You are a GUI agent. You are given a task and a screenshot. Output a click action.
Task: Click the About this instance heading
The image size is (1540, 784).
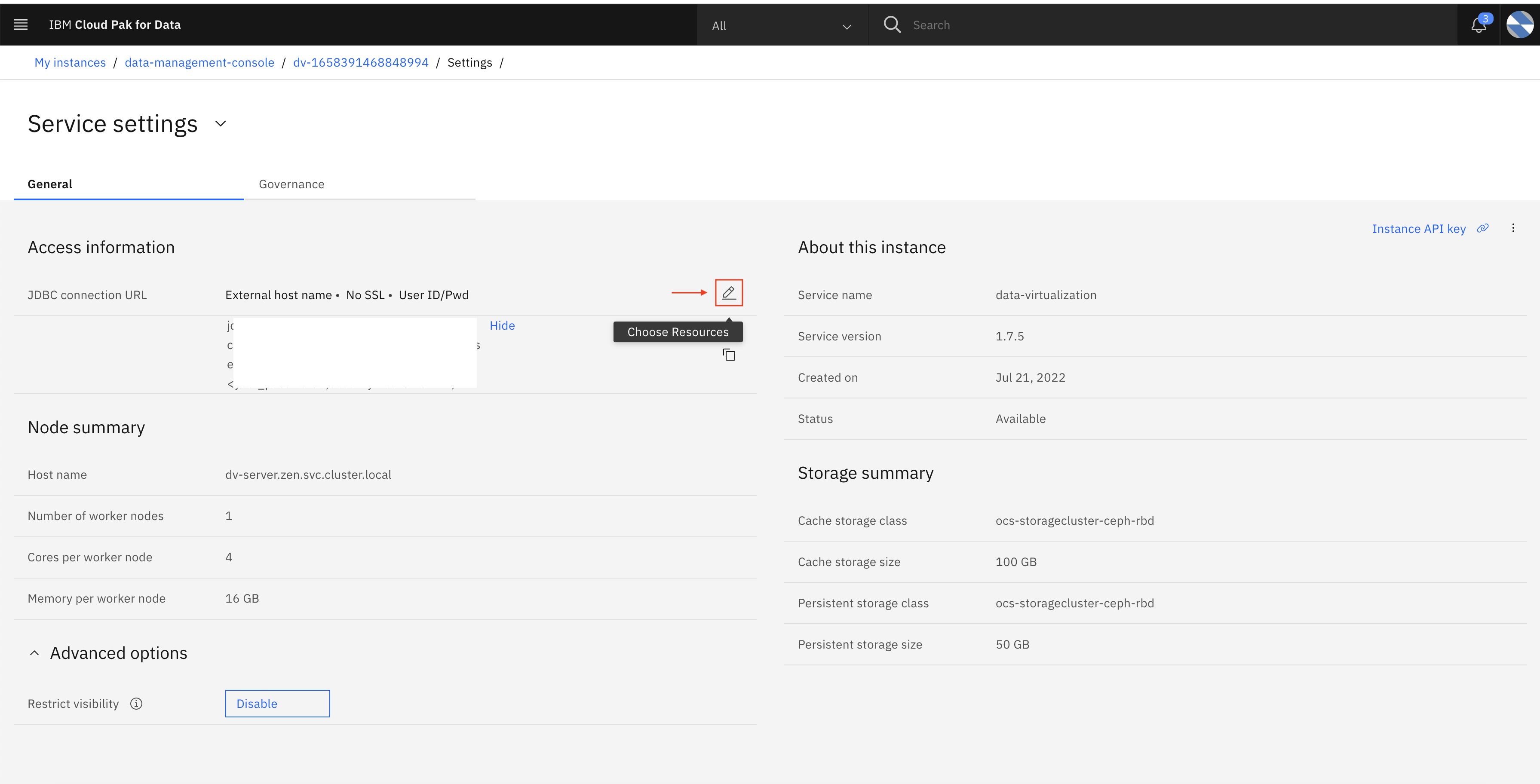click(871, 248)
